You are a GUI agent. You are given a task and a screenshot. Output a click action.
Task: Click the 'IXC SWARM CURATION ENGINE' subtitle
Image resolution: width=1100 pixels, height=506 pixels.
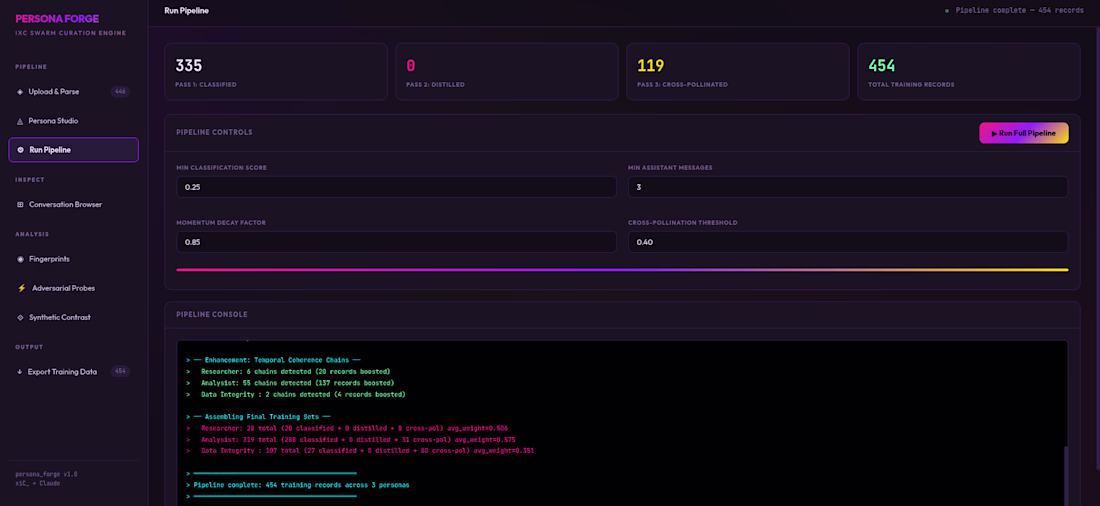coord(70,33)
